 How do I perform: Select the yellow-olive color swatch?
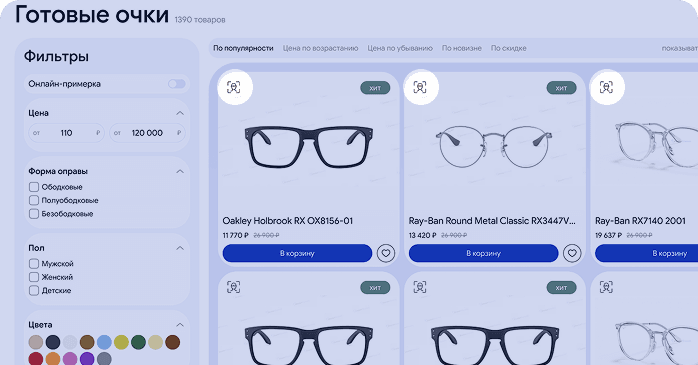121,342
